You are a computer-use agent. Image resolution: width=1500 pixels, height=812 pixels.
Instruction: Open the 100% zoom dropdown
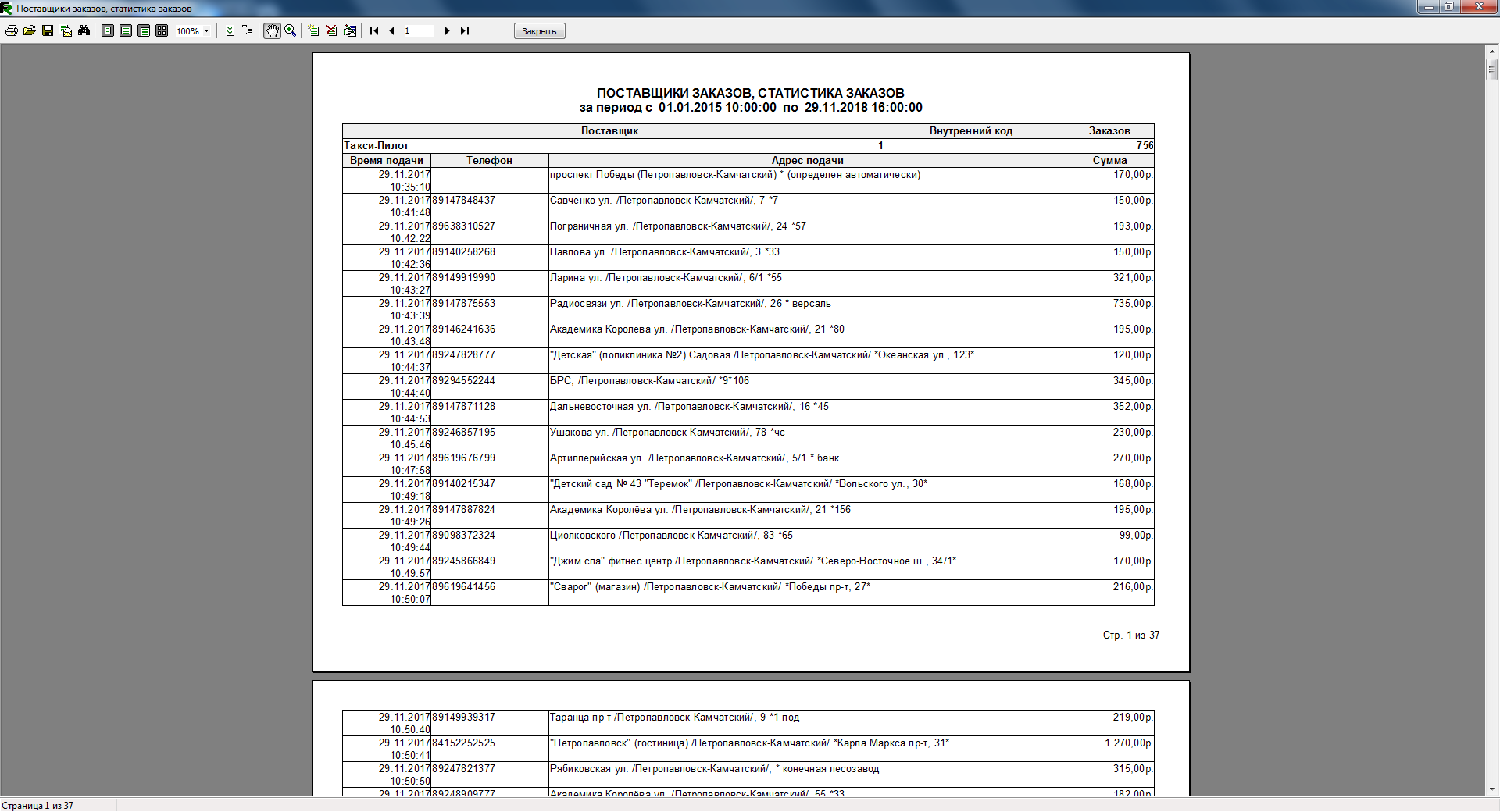[x=206, y=31]
